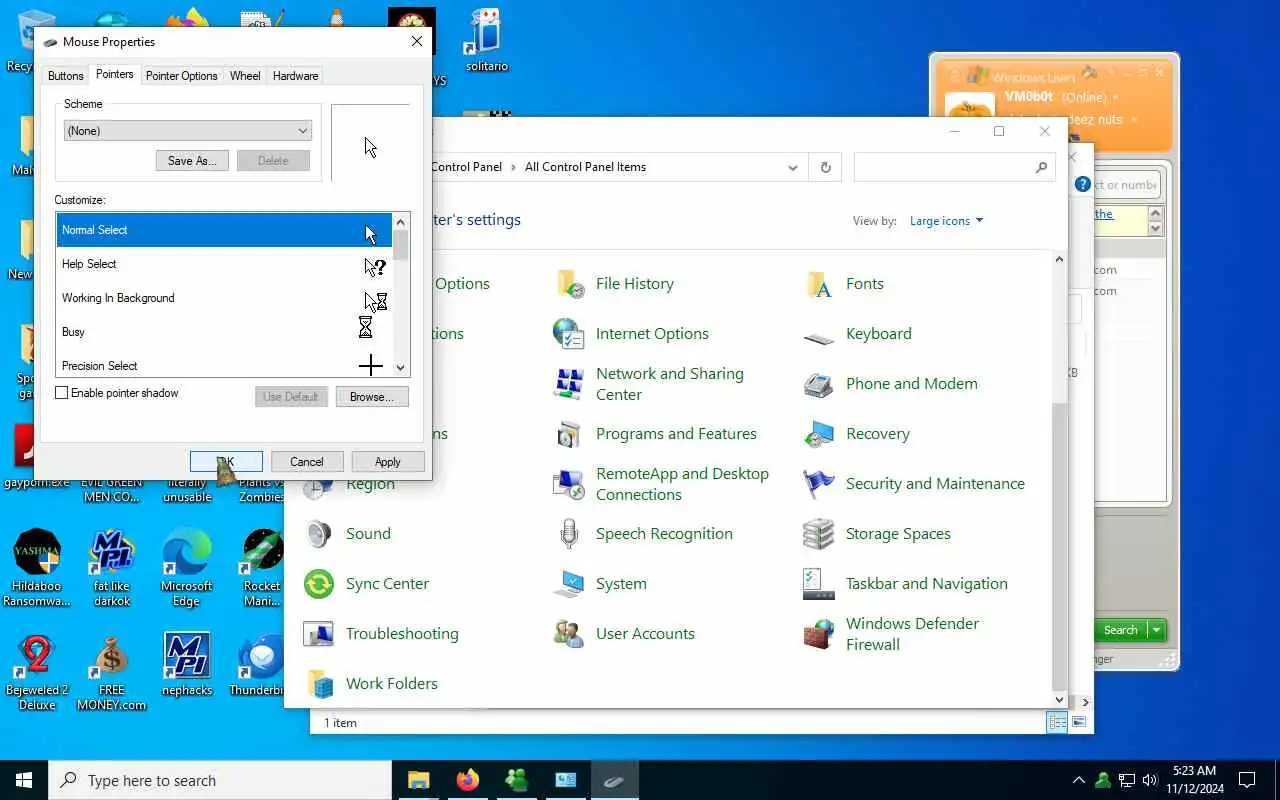
Task: Open Phone and Modem item
Action: coord(891,384)
